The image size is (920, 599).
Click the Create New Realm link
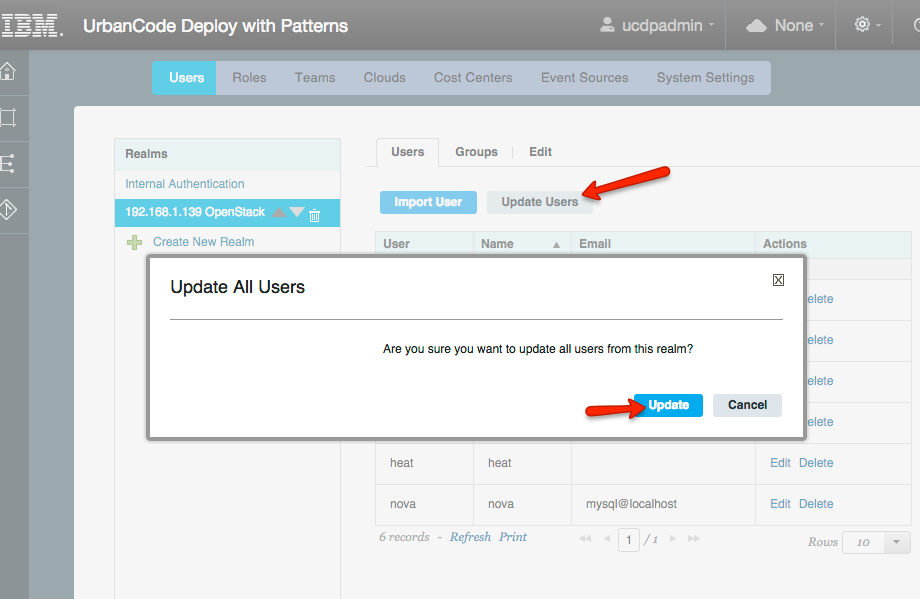204,242
